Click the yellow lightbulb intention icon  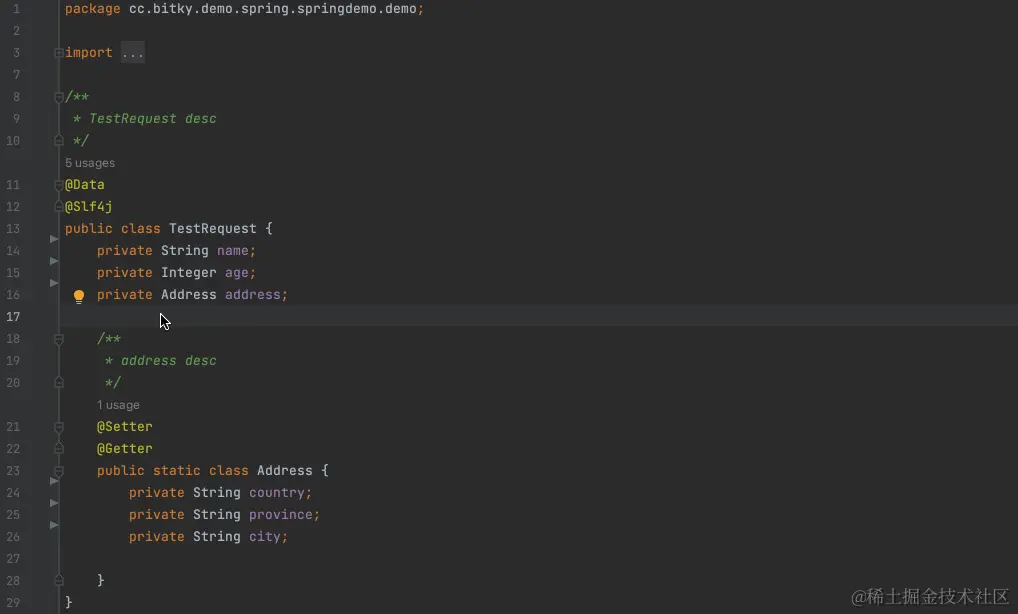[x=79, y=297]
